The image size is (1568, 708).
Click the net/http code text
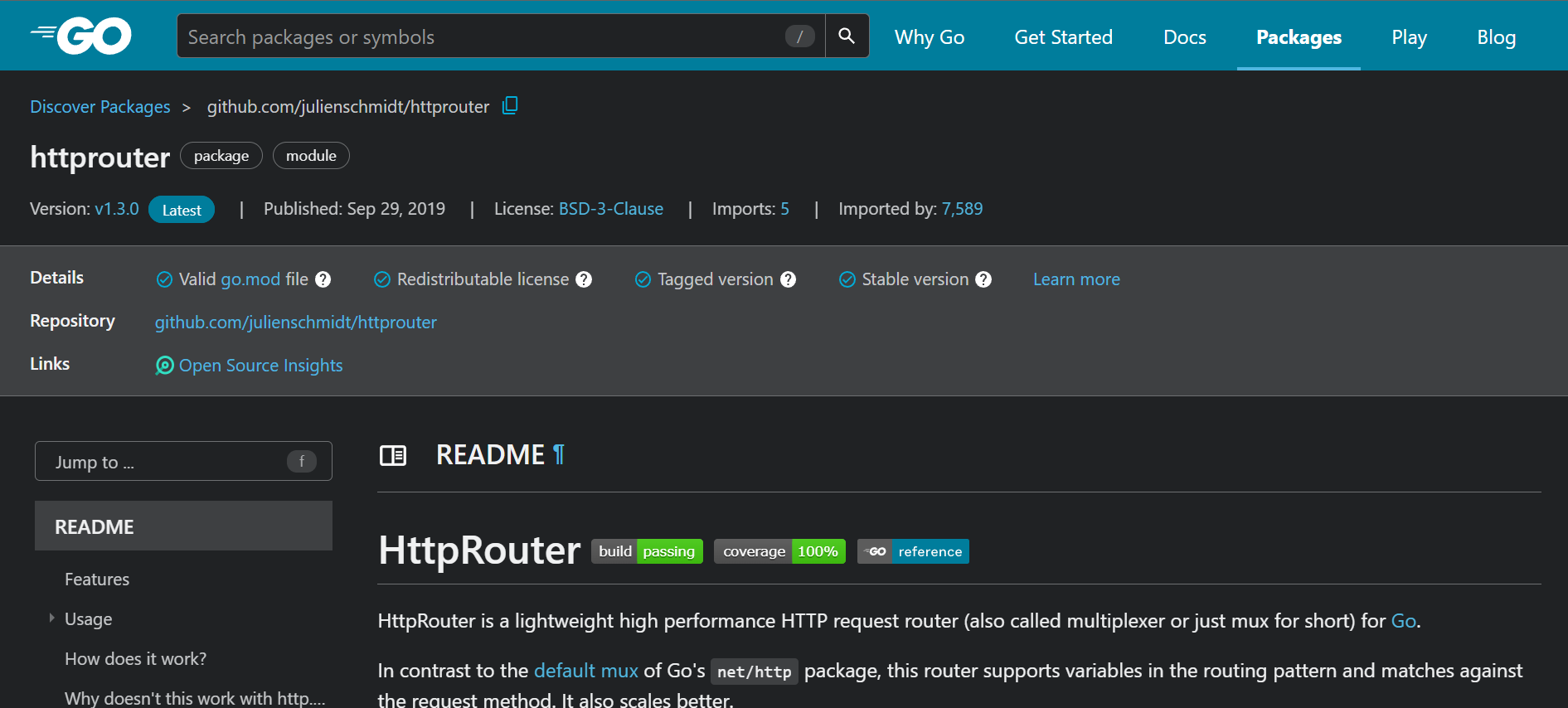coord(755,672)
